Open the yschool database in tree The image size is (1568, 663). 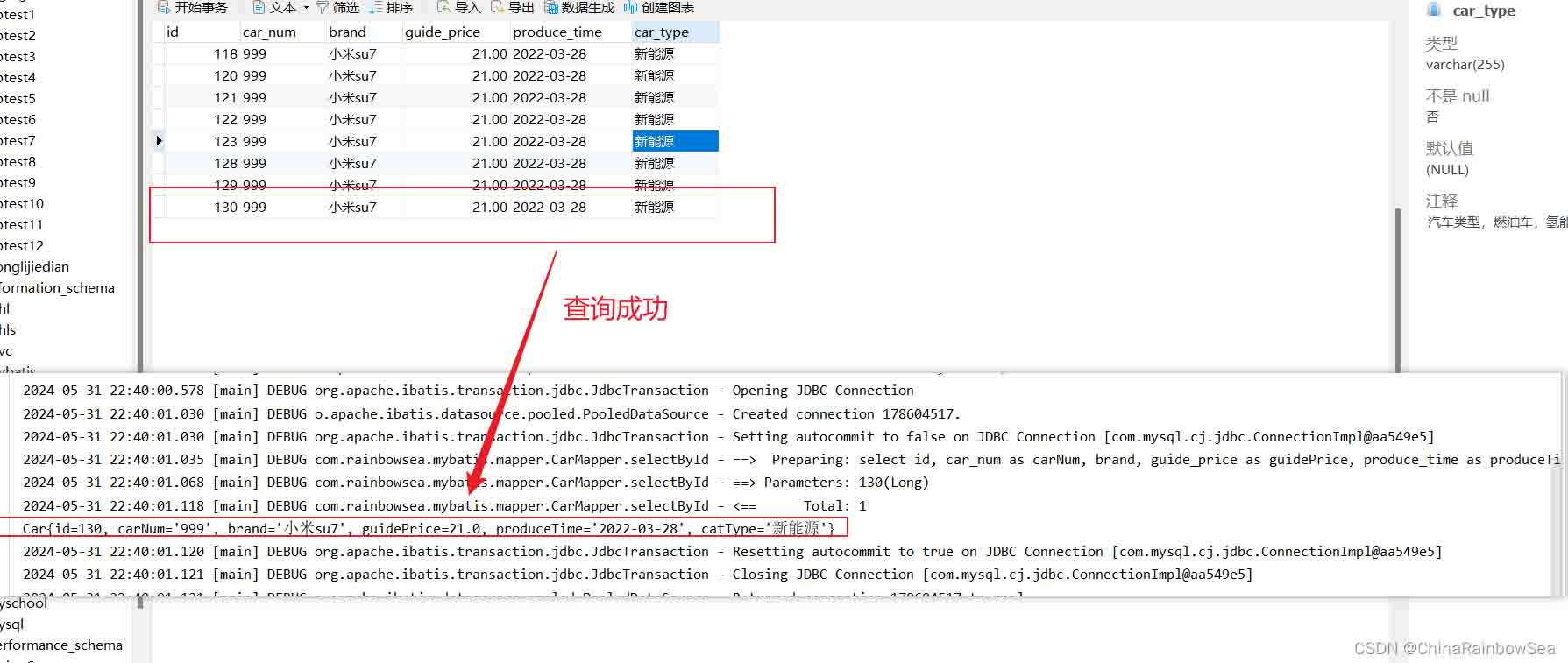coord(24,603)
